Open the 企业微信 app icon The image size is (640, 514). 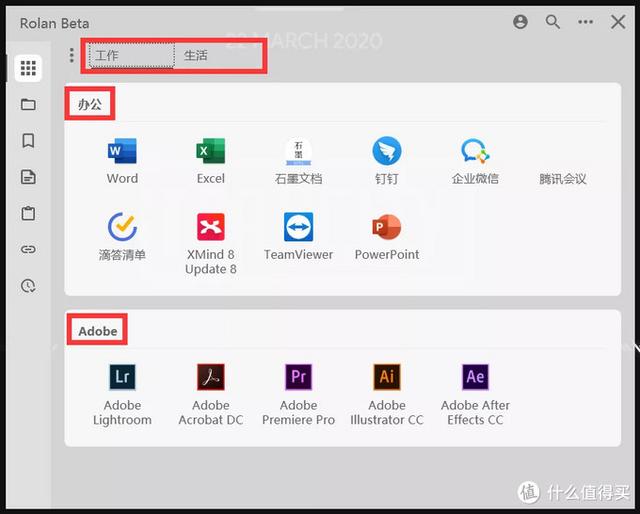pyautogui.click(x=475, y=161)
